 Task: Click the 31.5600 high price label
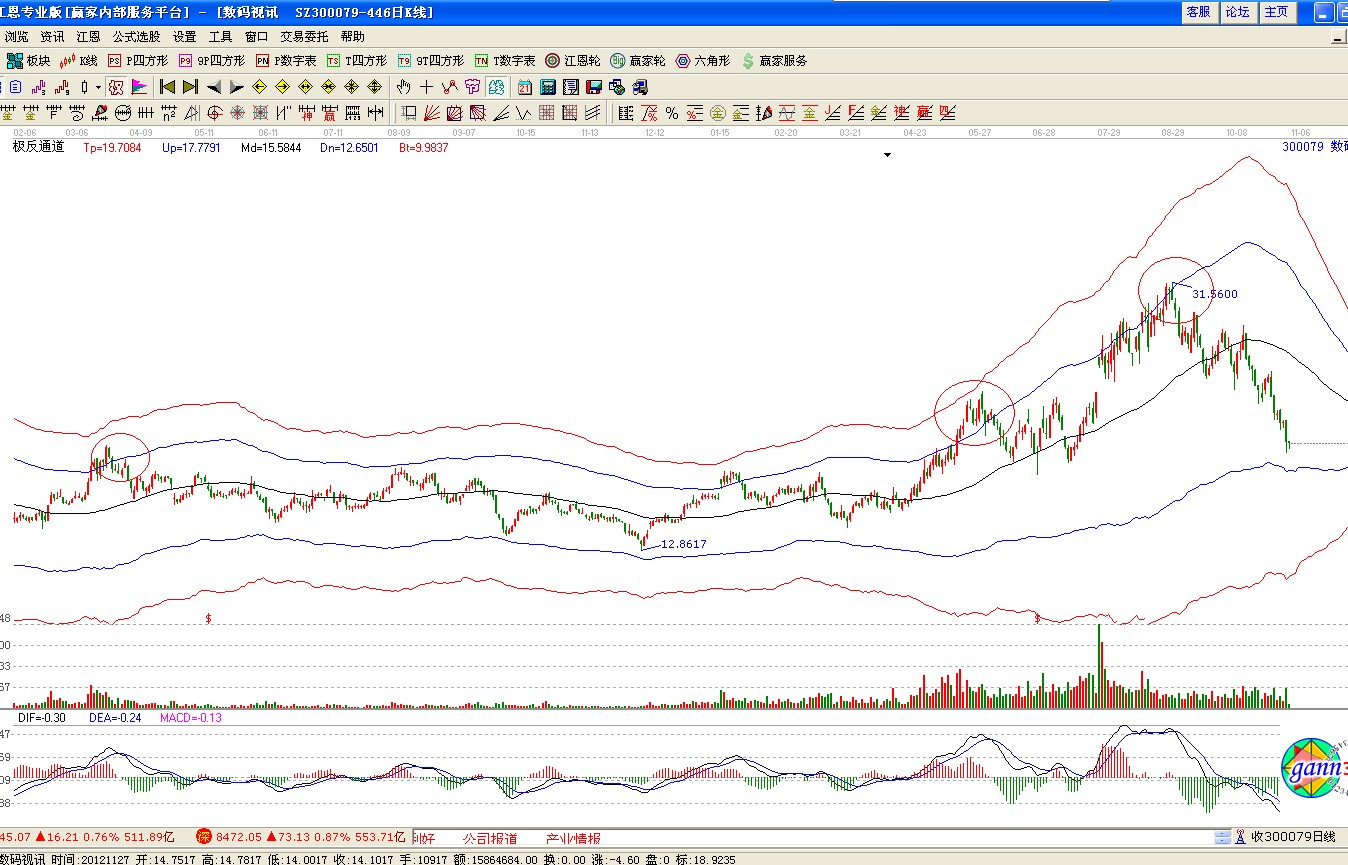(x=1214, y=294)
